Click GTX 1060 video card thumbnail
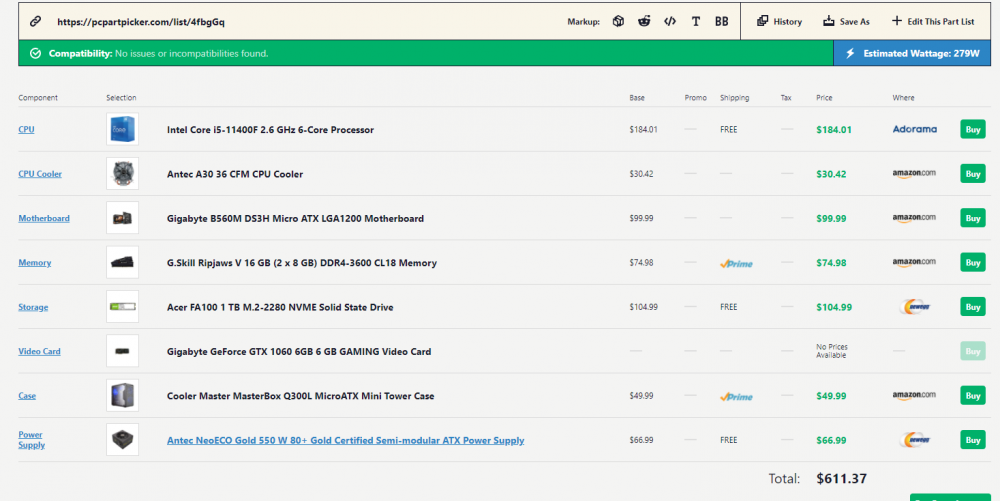 tap(122, 351)
